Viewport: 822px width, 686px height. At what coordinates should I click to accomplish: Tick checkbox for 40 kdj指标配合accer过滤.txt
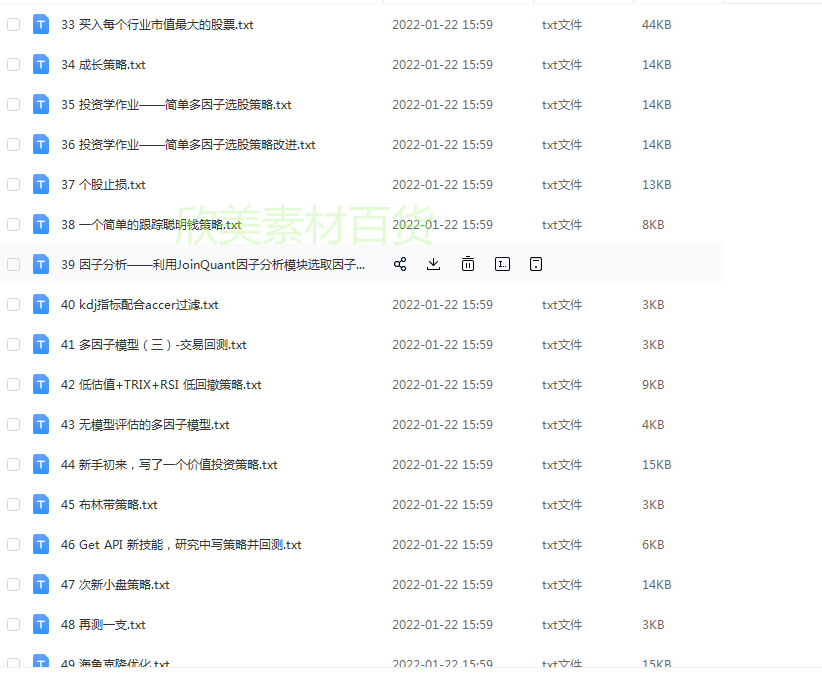tap(14, 304)
